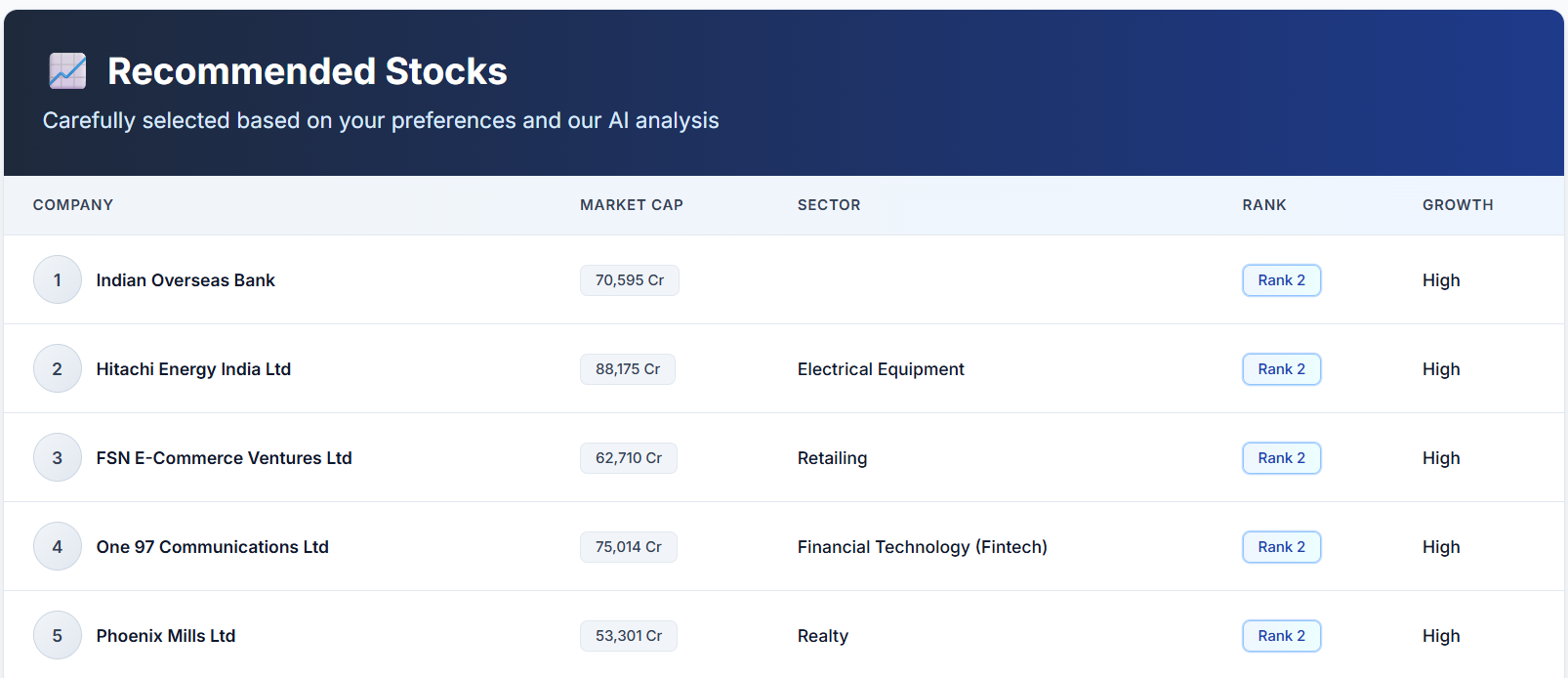Click the COMPANY column header
Screen dimensions: 1568x678
[x=73, y=205]
